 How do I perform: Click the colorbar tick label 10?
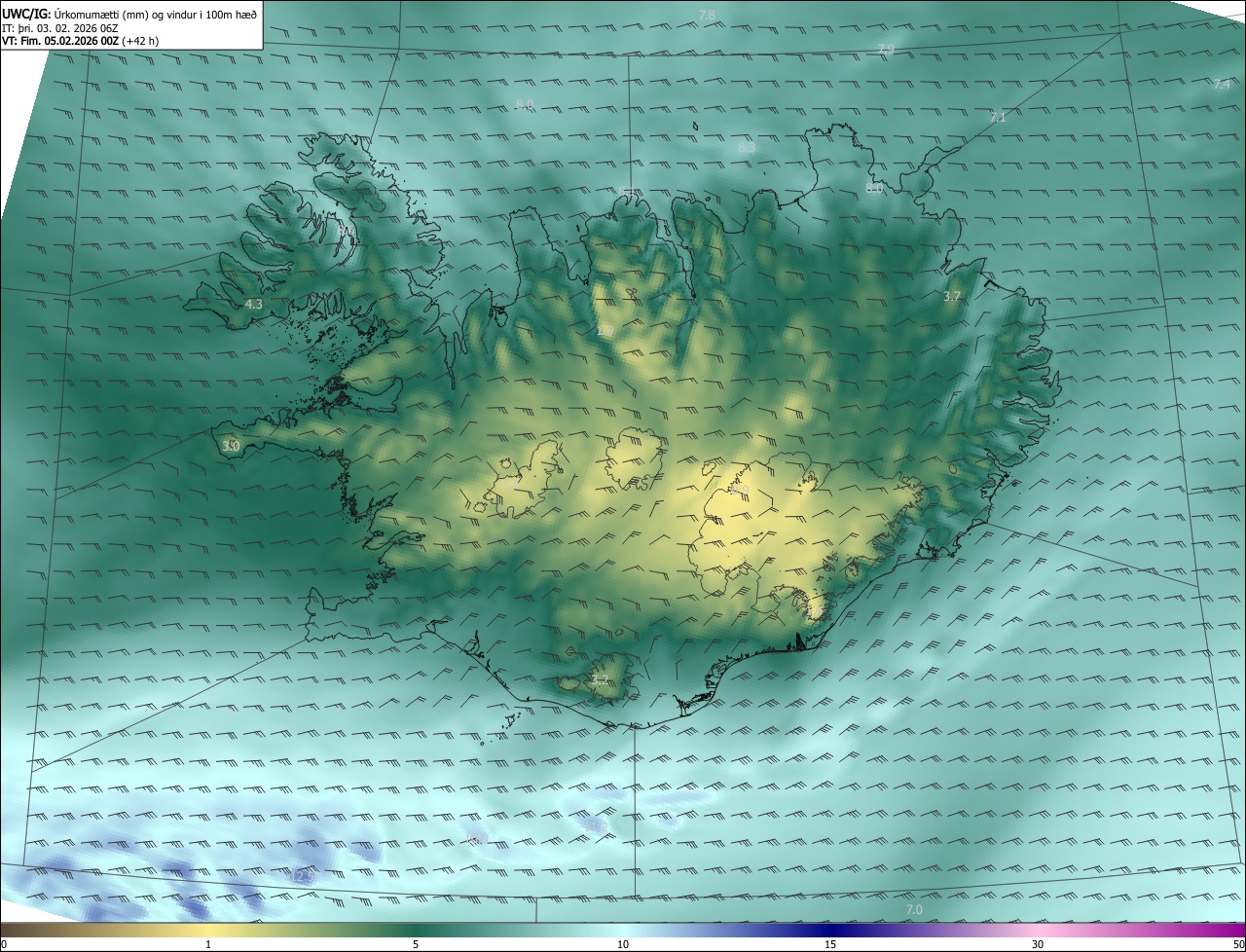tap(623, 944)
